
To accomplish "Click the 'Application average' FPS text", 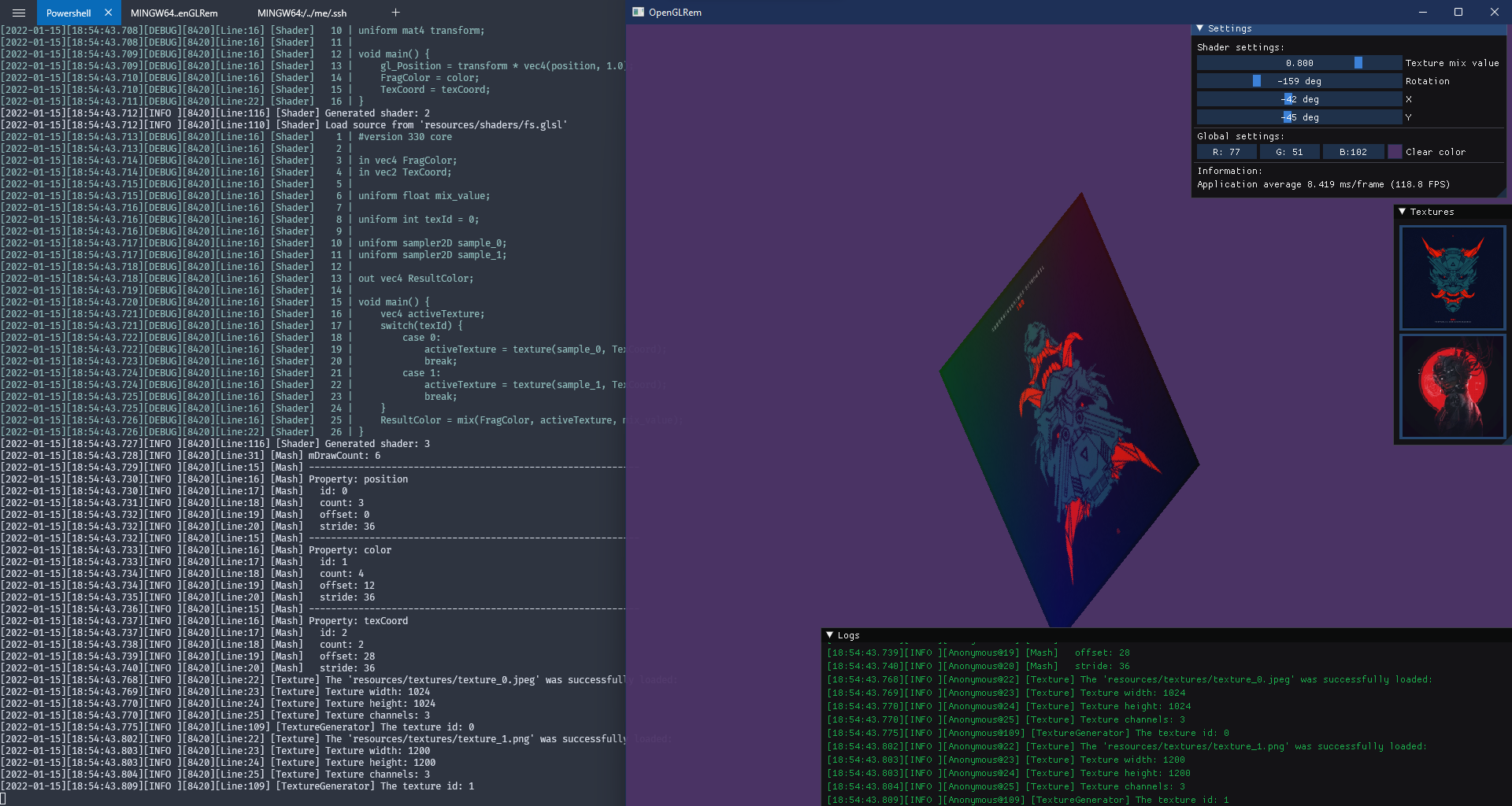I will pyautogui.click(x=1323, y=184).
